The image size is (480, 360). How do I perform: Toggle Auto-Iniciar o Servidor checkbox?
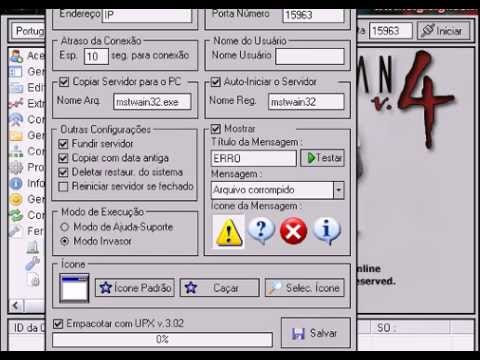click(x=216, y=82)
